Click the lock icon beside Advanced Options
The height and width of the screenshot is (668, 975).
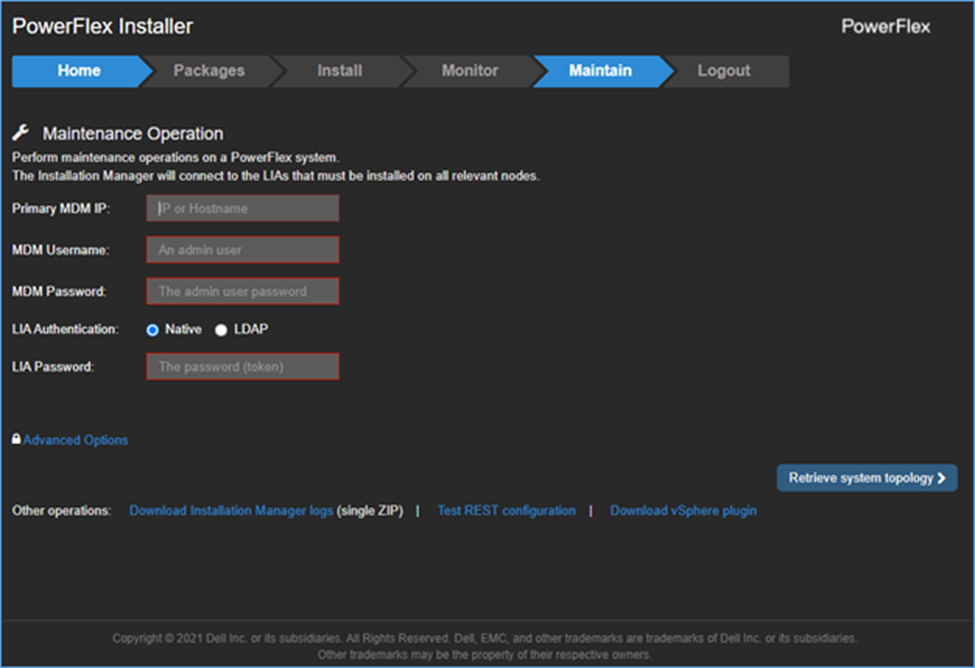pos(15,439)
